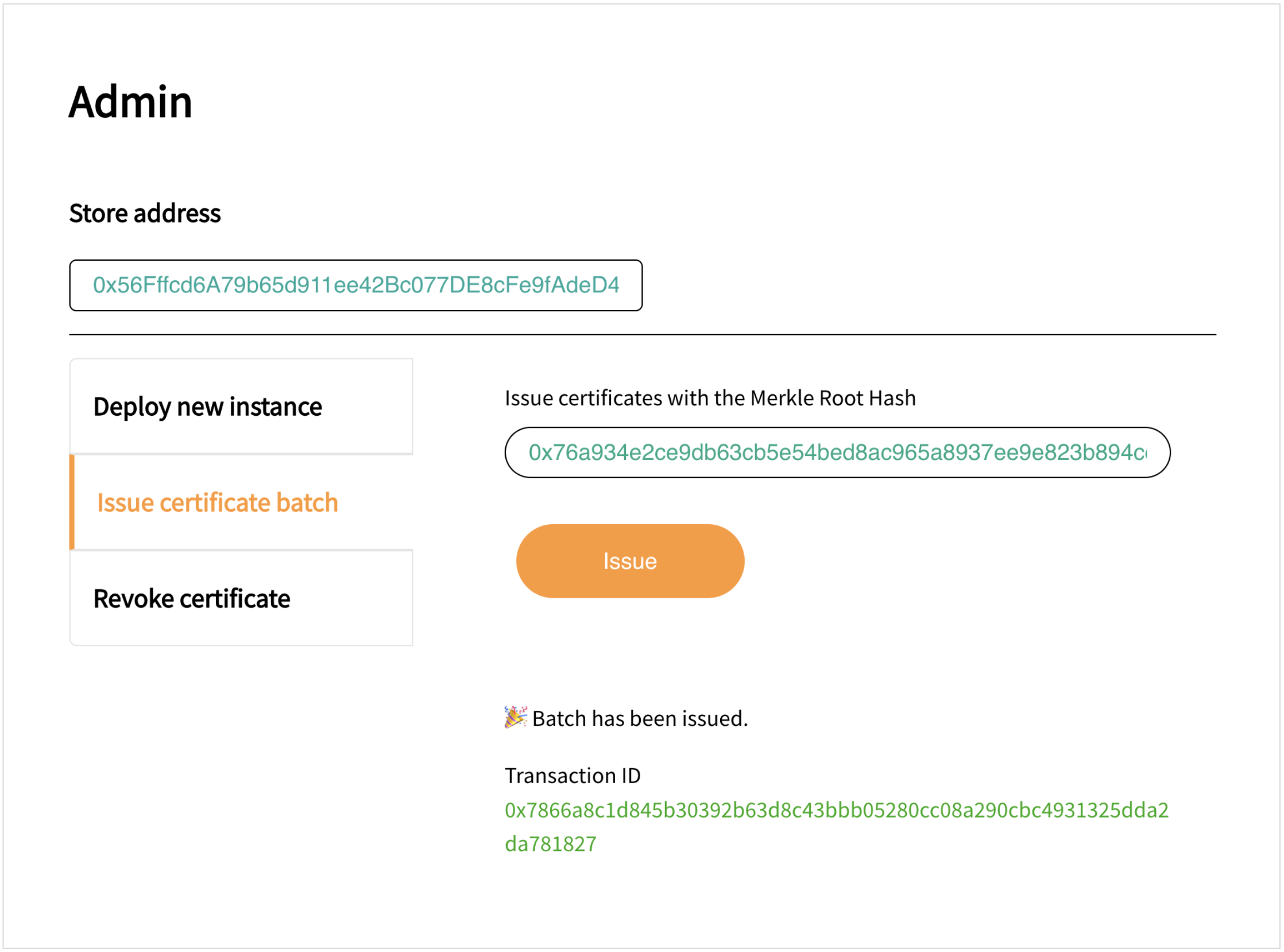
Task: Click the "Issue certificates with the Merkle Root Hash" label
Action: point(710,398)
